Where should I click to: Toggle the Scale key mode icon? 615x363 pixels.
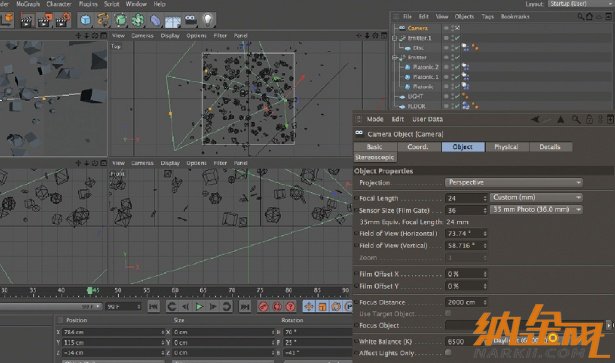pos(322,307)
